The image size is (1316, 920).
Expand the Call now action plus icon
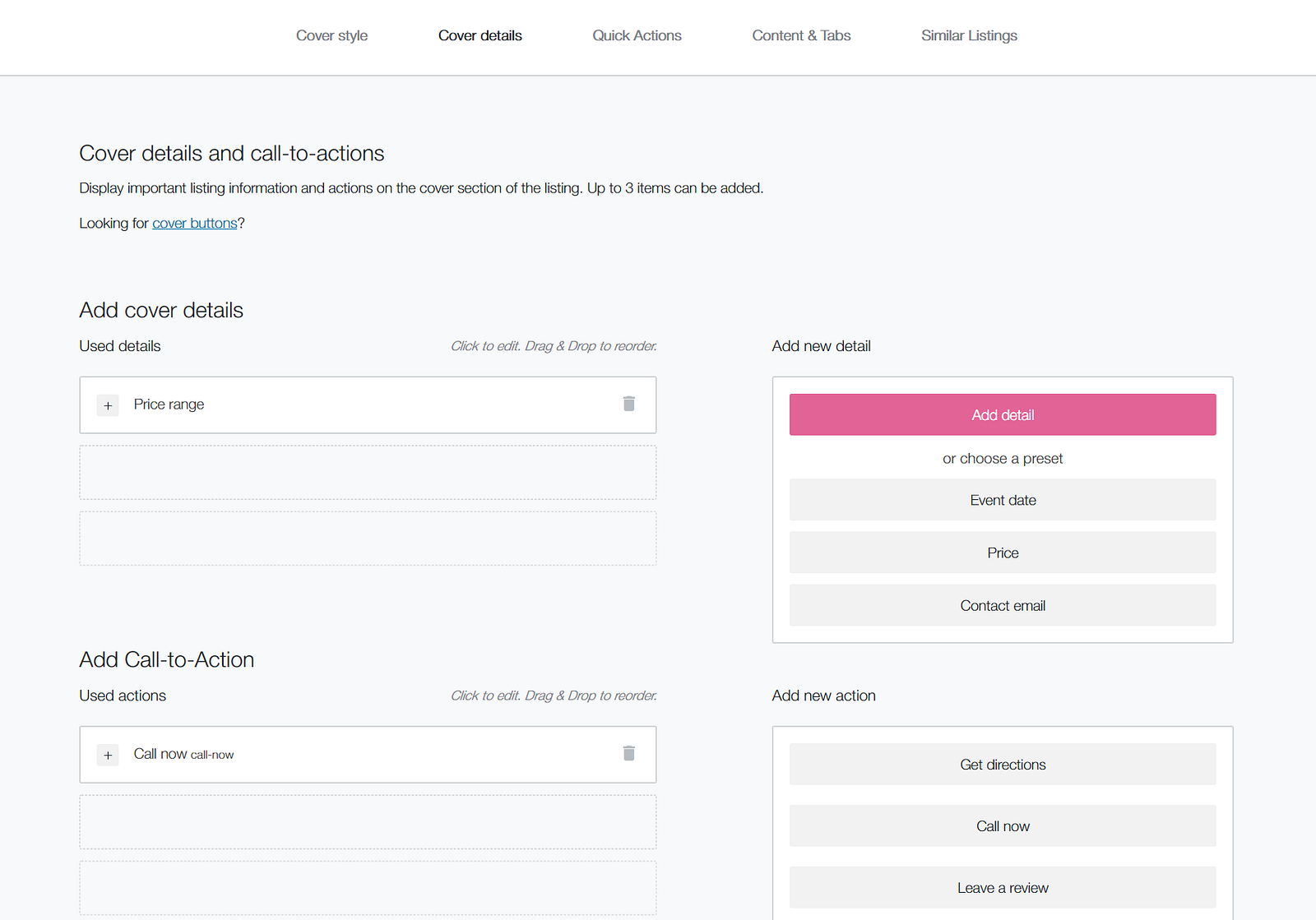108,755
